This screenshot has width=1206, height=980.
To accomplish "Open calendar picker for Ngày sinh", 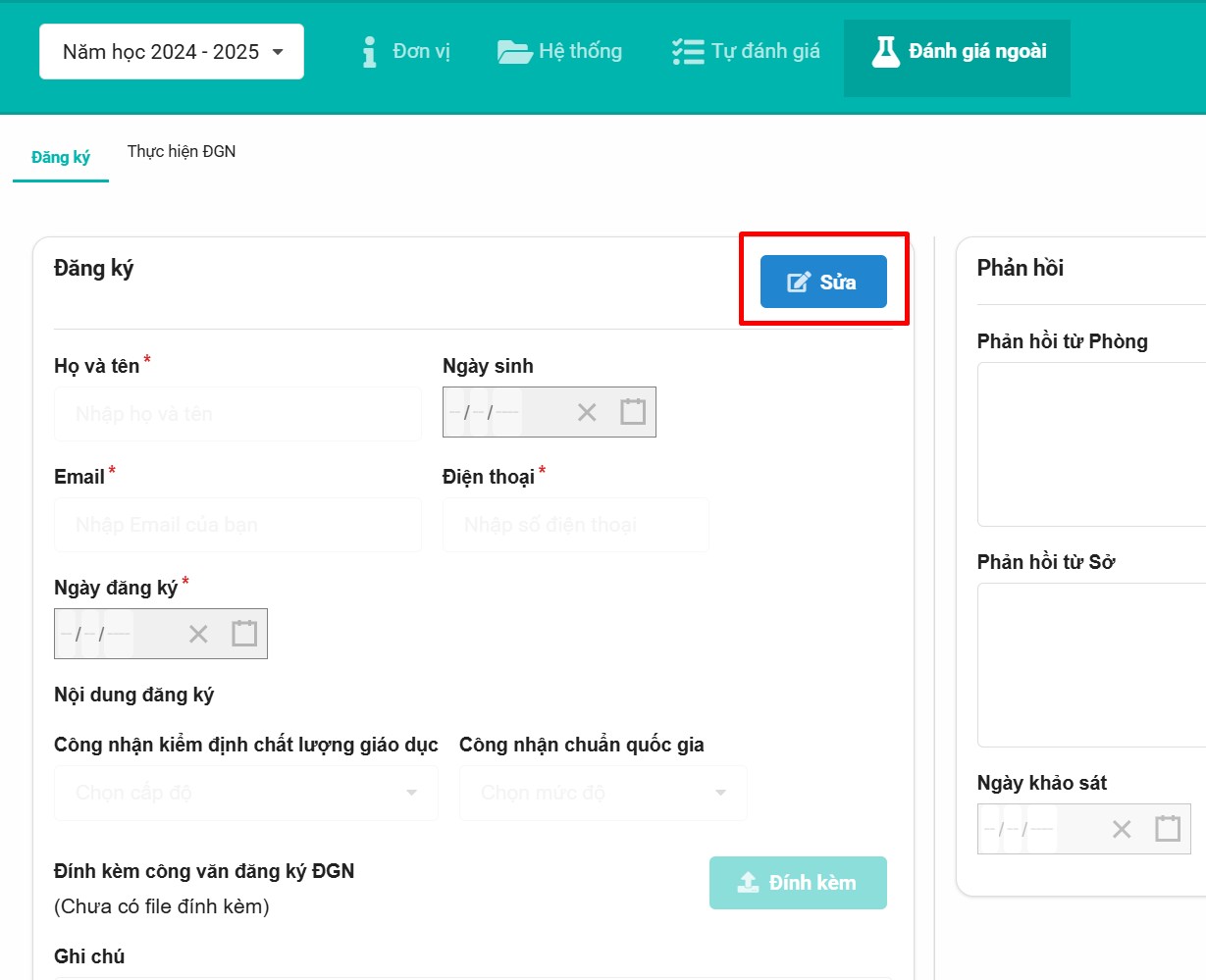I will tap(633, 412).
